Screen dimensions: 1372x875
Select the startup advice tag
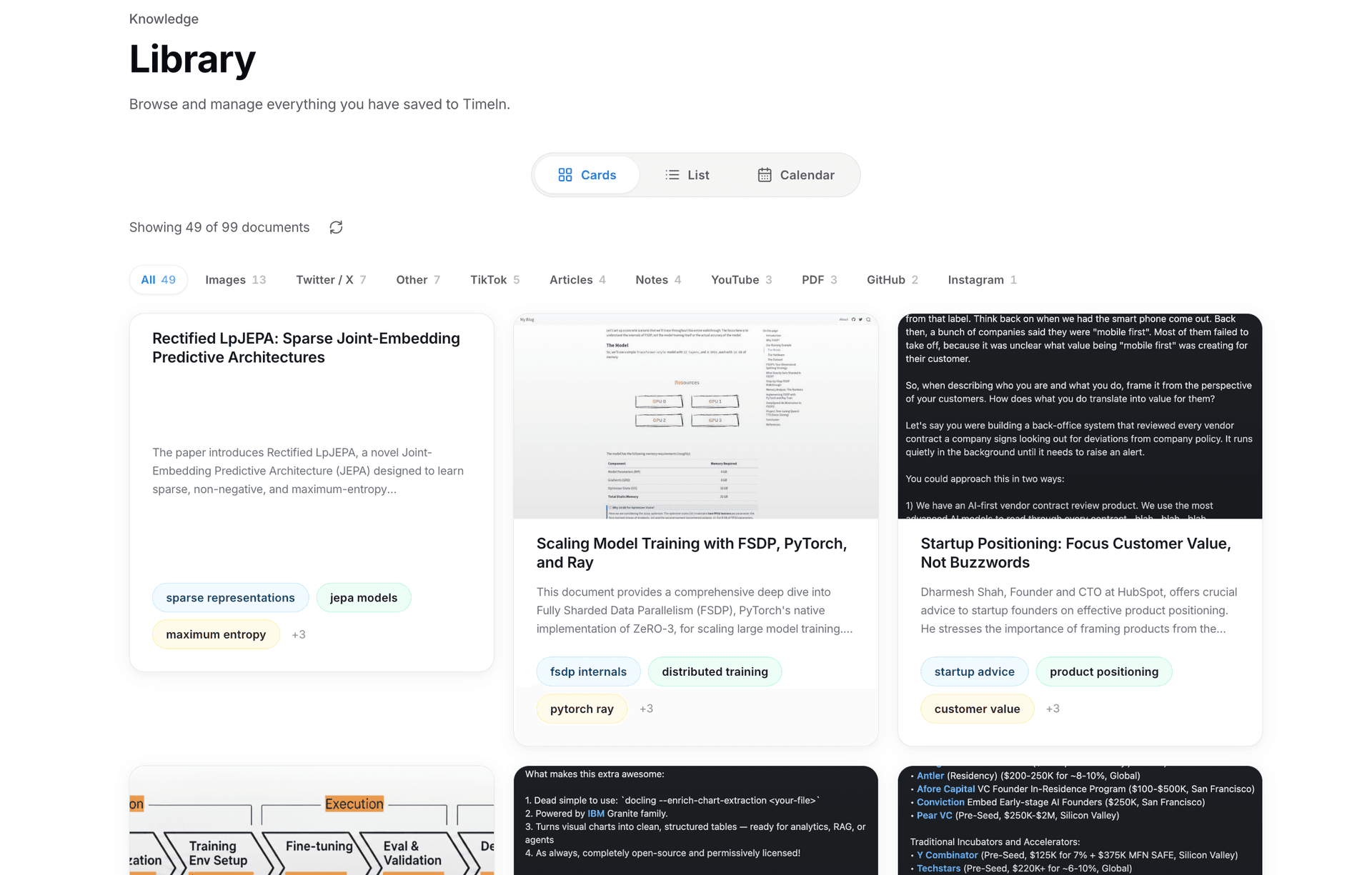pyautogui.click(x=974, y=671)
